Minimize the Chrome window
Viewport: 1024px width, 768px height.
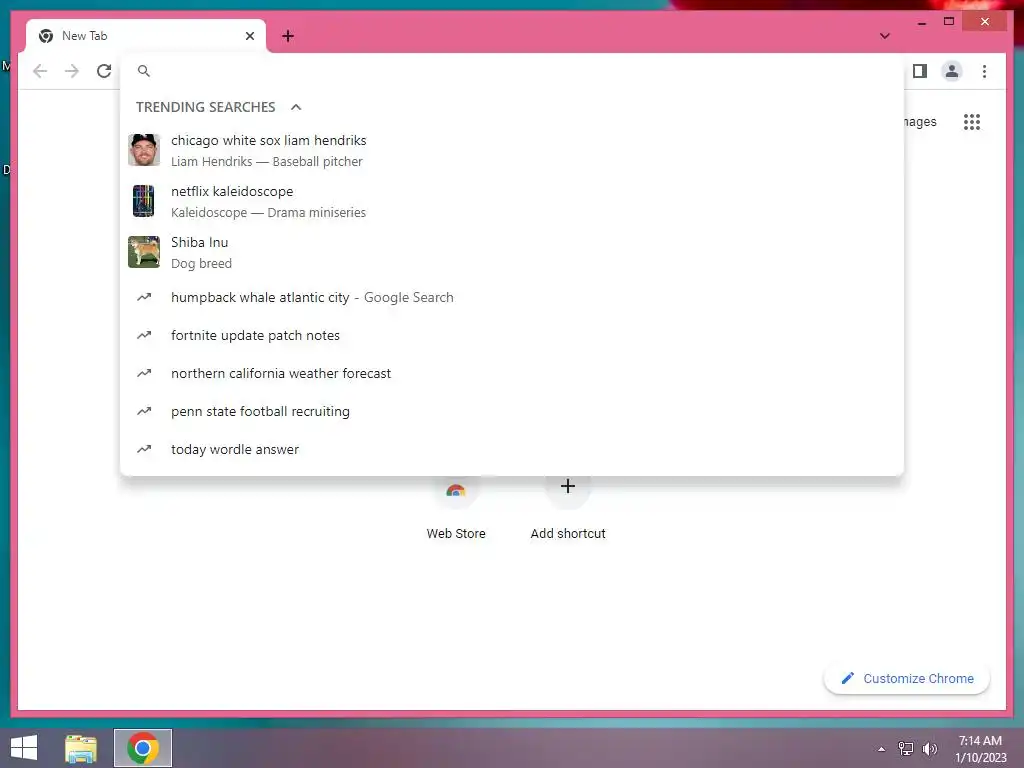921,22
